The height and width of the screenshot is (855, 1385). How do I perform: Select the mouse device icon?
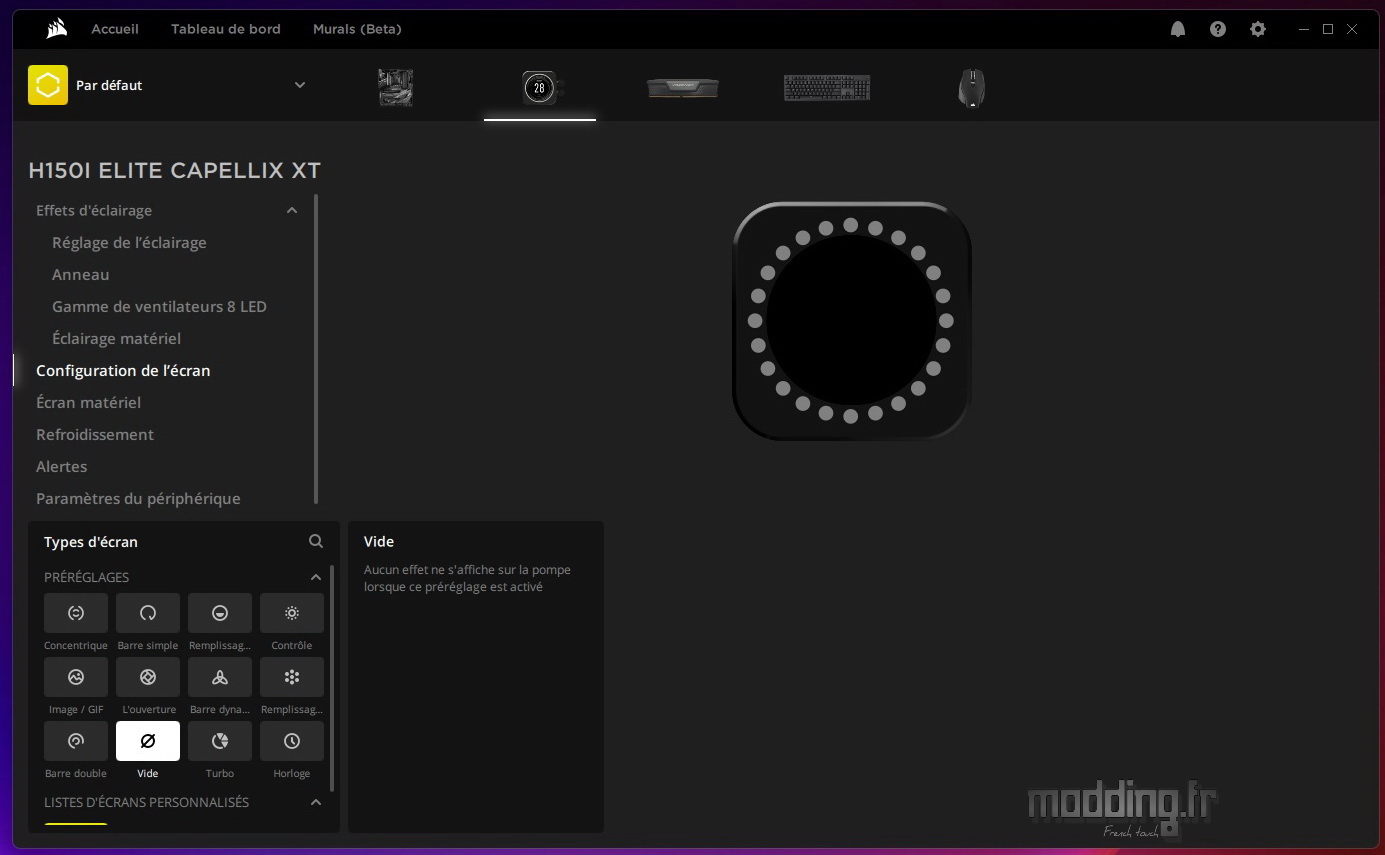coord(971,87)
